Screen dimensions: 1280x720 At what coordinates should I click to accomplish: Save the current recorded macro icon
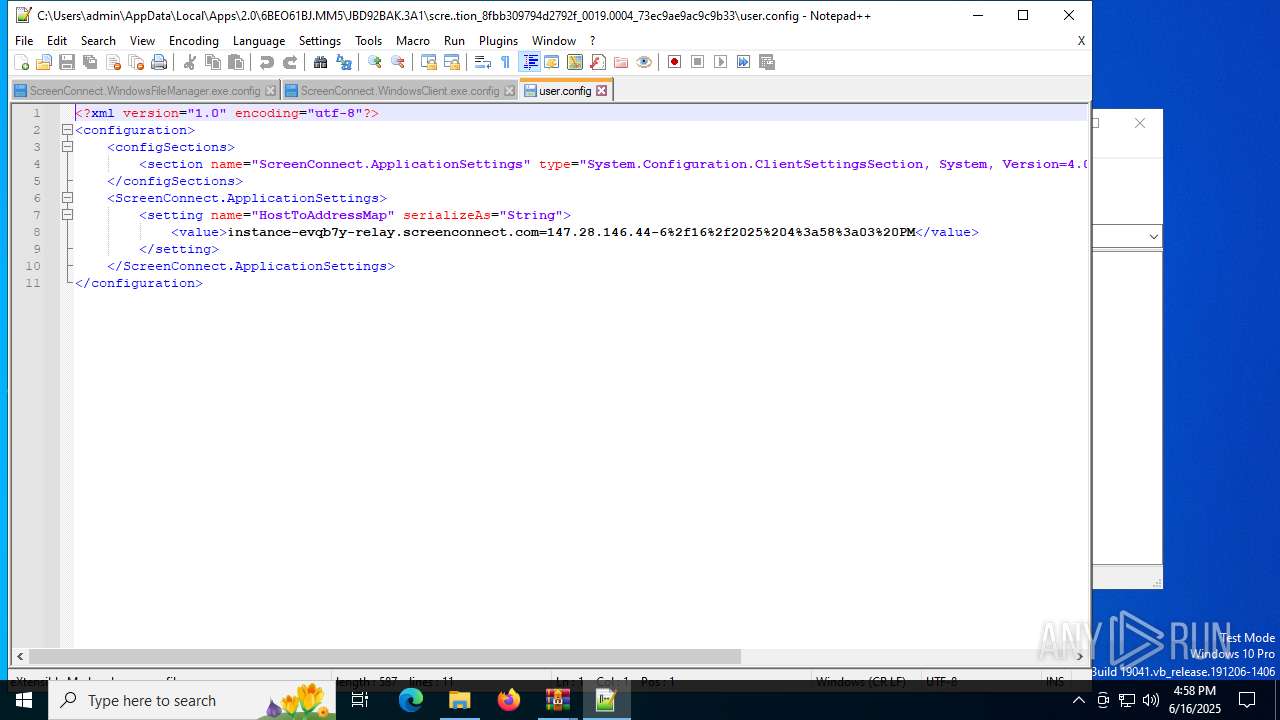(767, 62)
